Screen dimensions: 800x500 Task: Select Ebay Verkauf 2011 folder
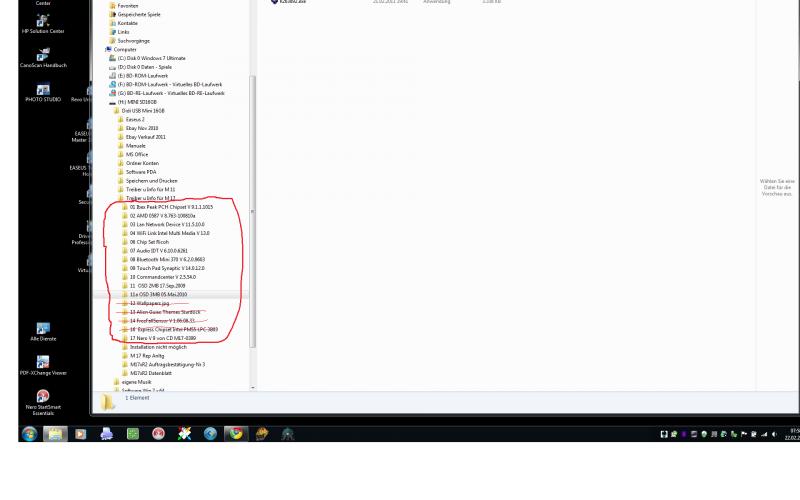(141, 137)
